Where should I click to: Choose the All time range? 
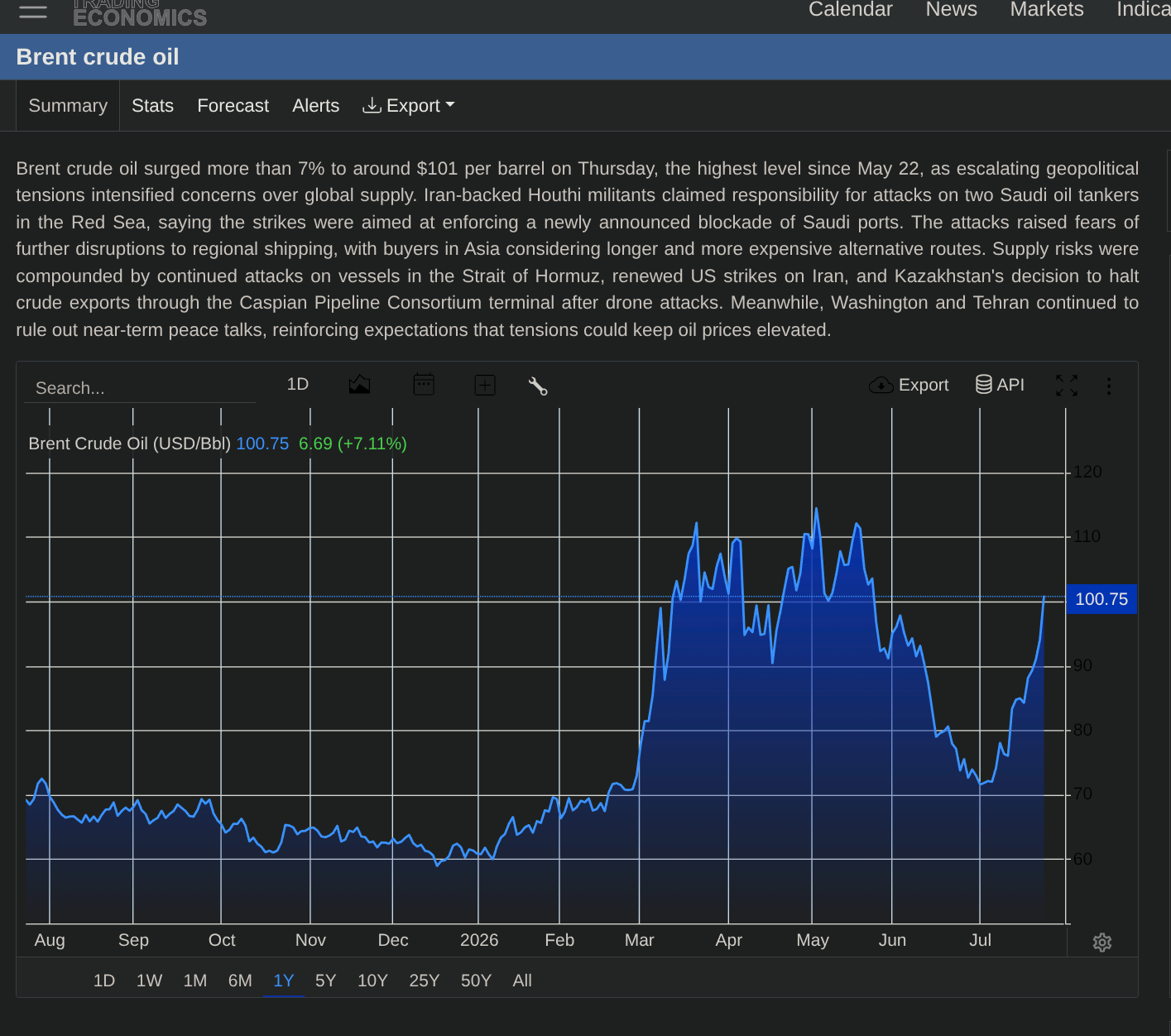tap(522, 981)
